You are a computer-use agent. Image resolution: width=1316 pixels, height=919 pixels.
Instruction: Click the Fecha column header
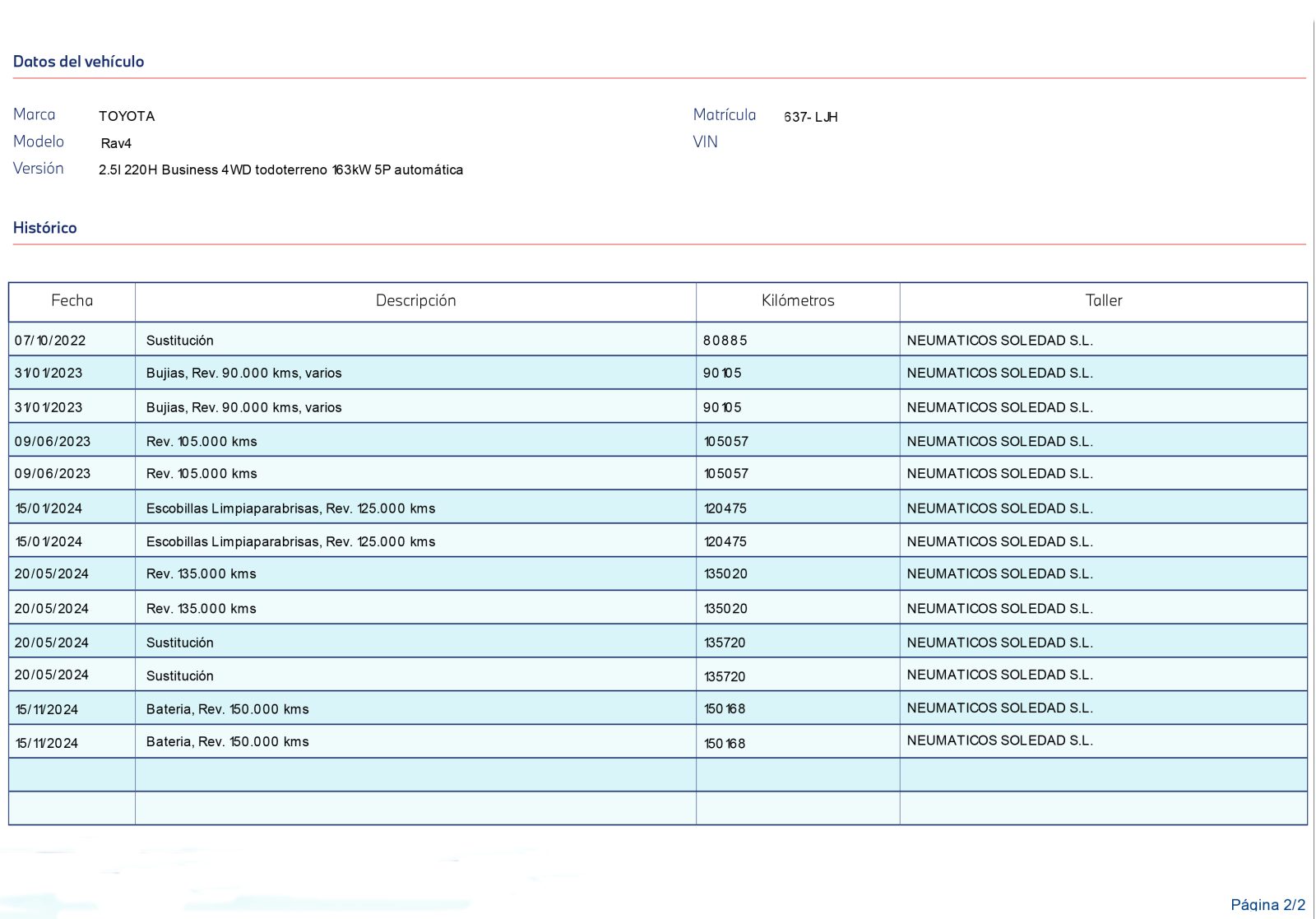point(72,301)
